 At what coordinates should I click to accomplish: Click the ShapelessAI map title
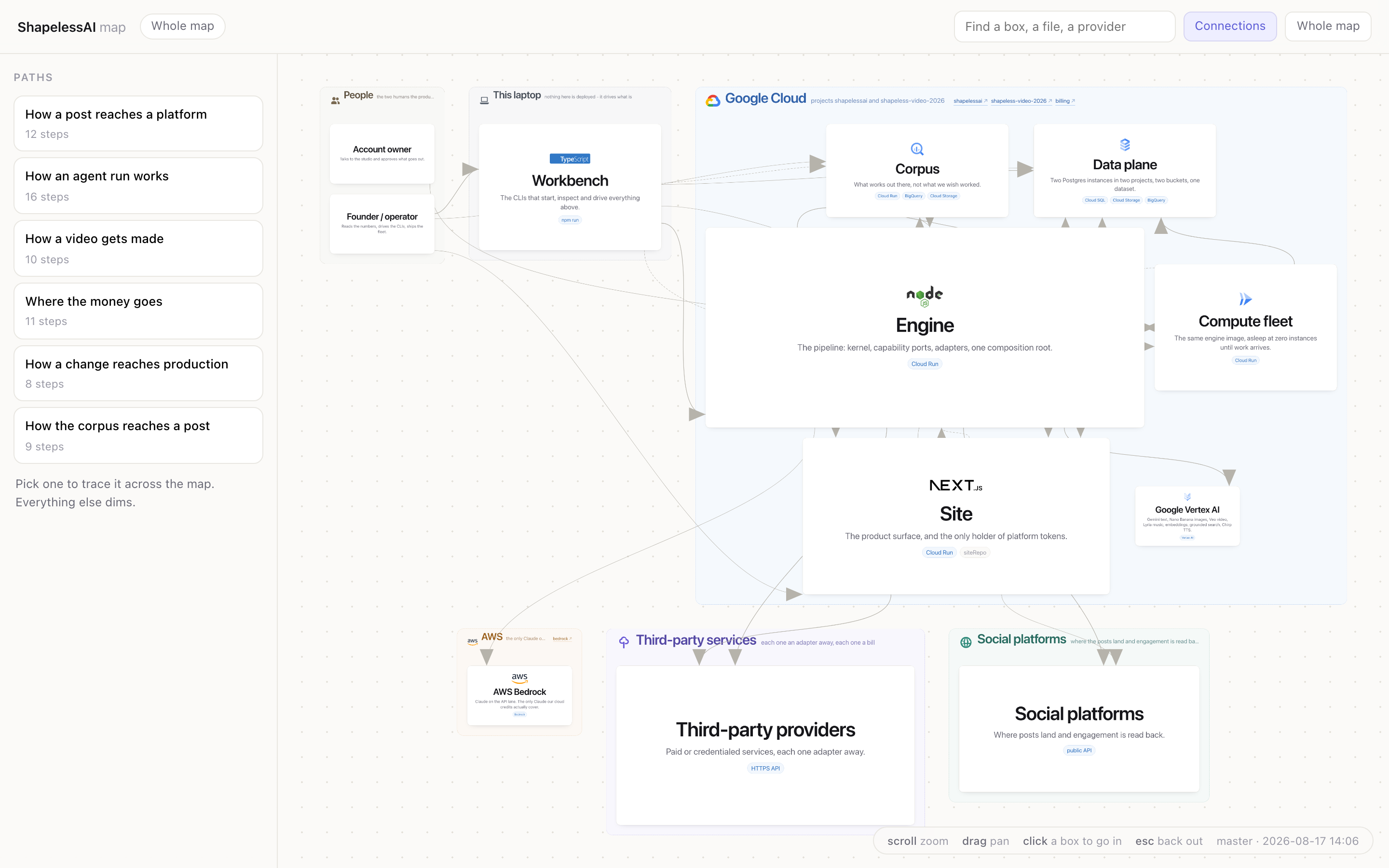[x=72, y=27]
